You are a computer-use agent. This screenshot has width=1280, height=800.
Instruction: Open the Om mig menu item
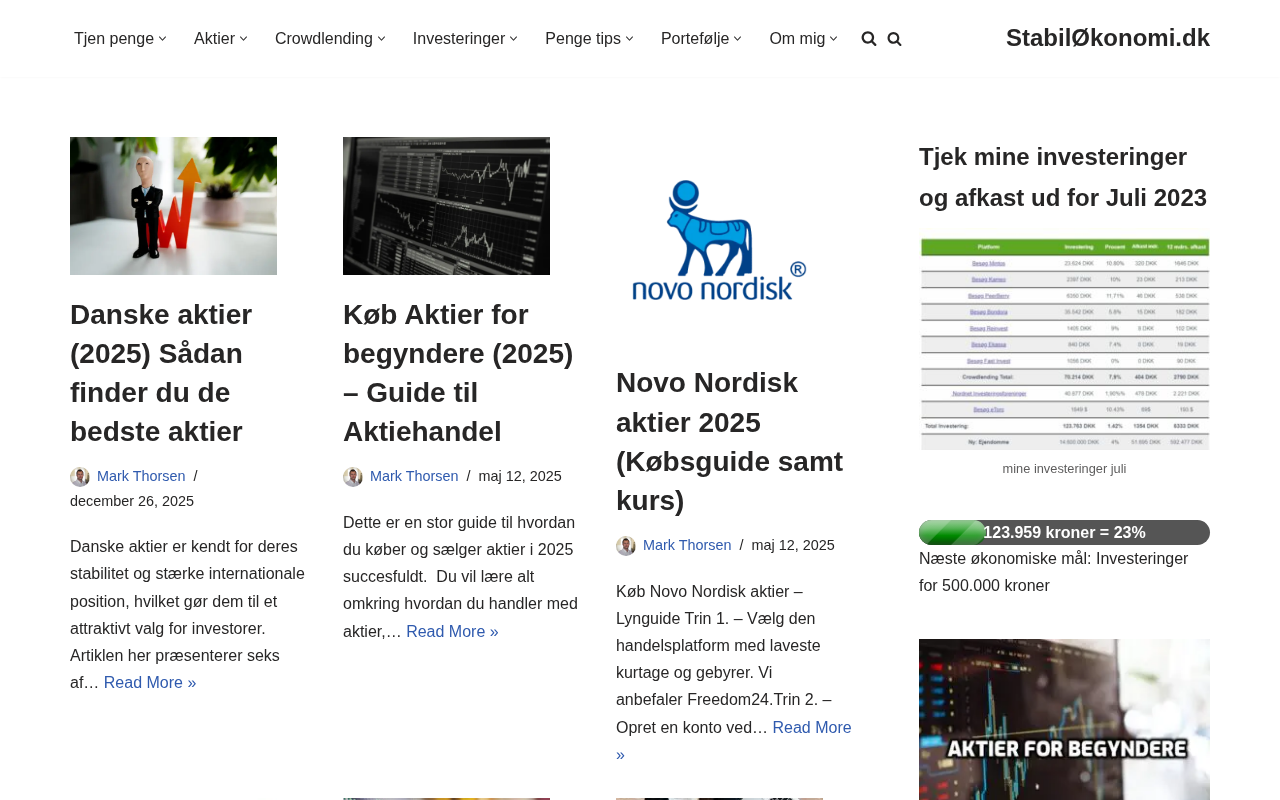pyautogui.click(x=797, y=39)
